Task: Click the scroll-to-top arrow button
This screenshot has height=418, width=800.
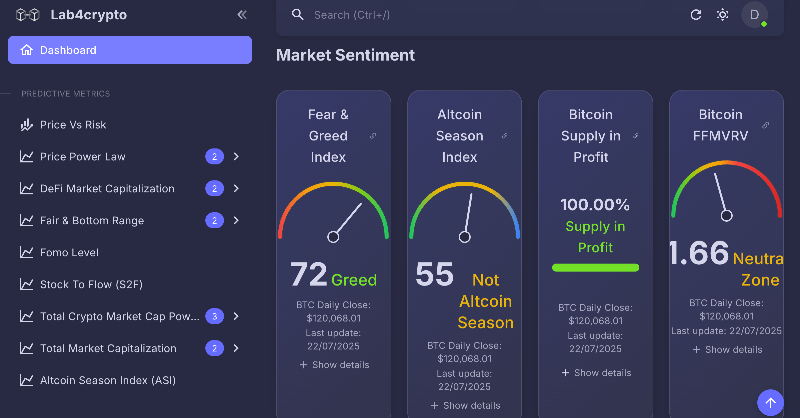Action: 770,403
